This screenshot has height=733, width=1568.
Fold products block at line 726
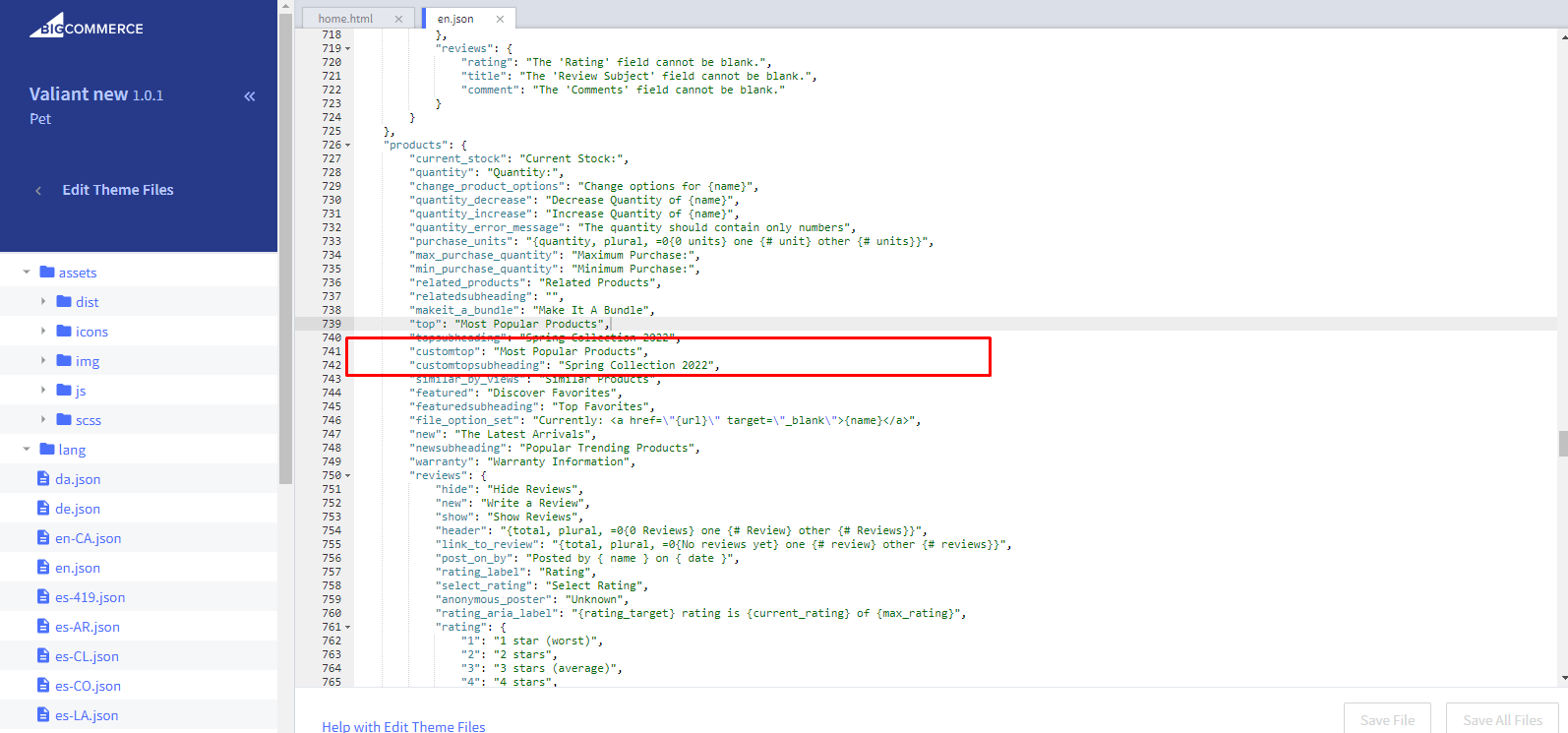[348, 146]
